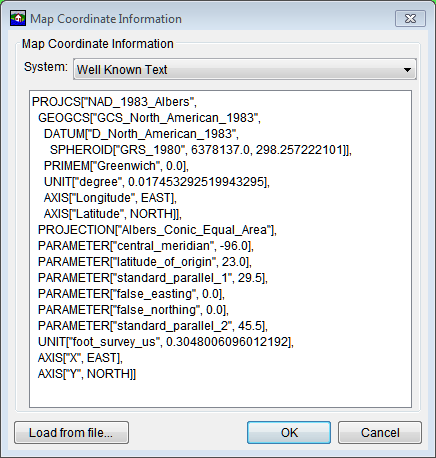
Task: Open the System combo box showing Well Known Text
Action: tap(245, 69)
